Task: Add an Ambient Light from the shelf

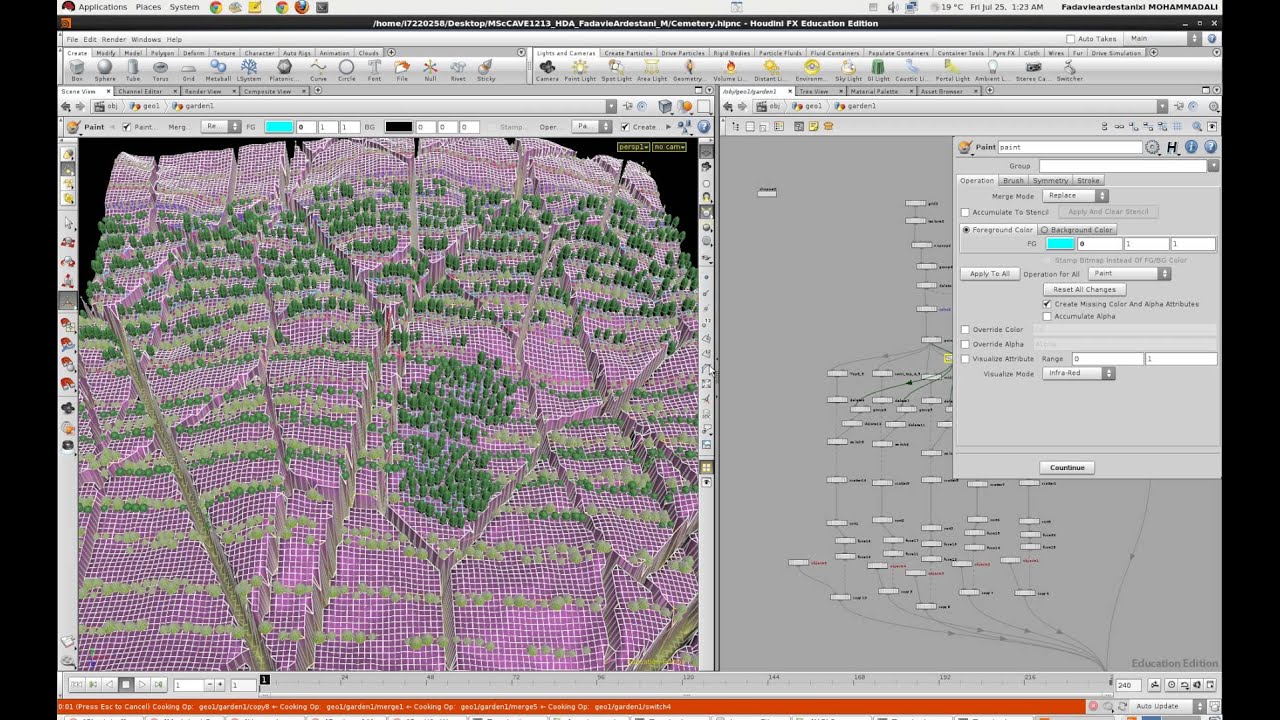Action: point(992,70)
